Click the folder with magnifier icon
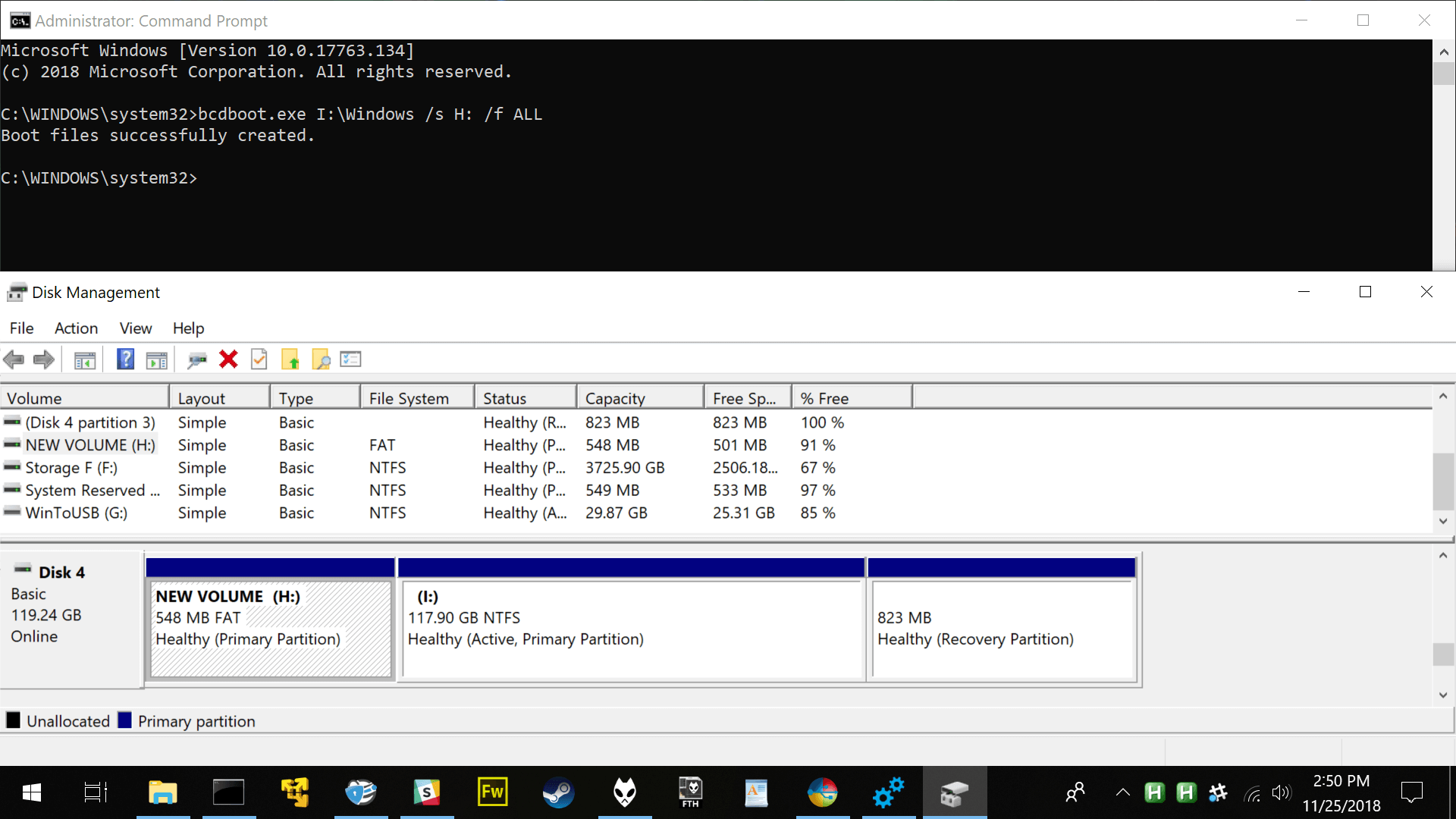Viewport: 1456px width, 819px height. click(321, 359)
